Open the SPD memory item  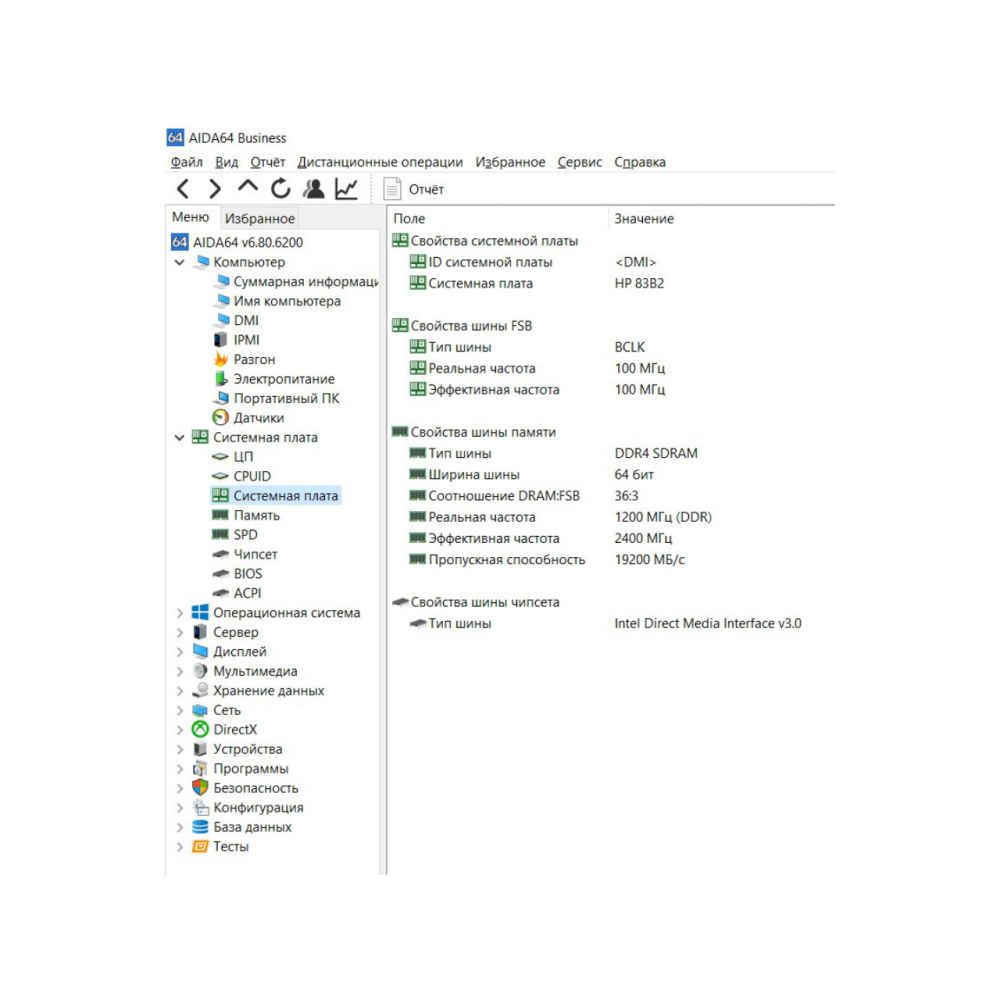[x=235, y=535]
